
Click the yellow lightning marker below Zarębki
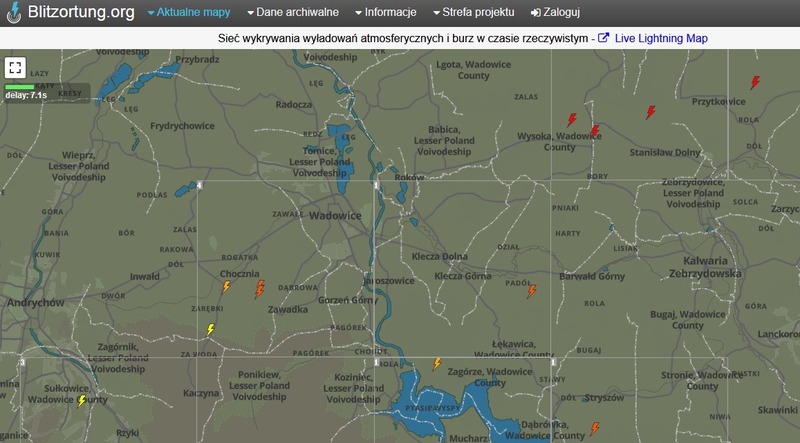pos(211,329)
